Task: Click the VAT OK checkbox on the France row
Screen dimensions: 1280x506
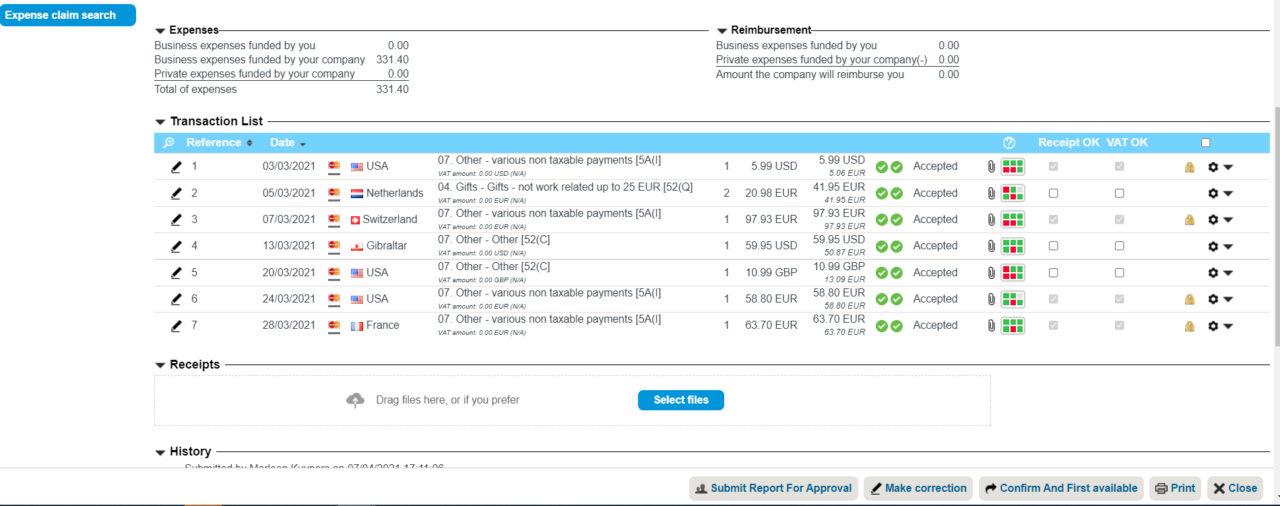Action: (x=1119, y=325)
